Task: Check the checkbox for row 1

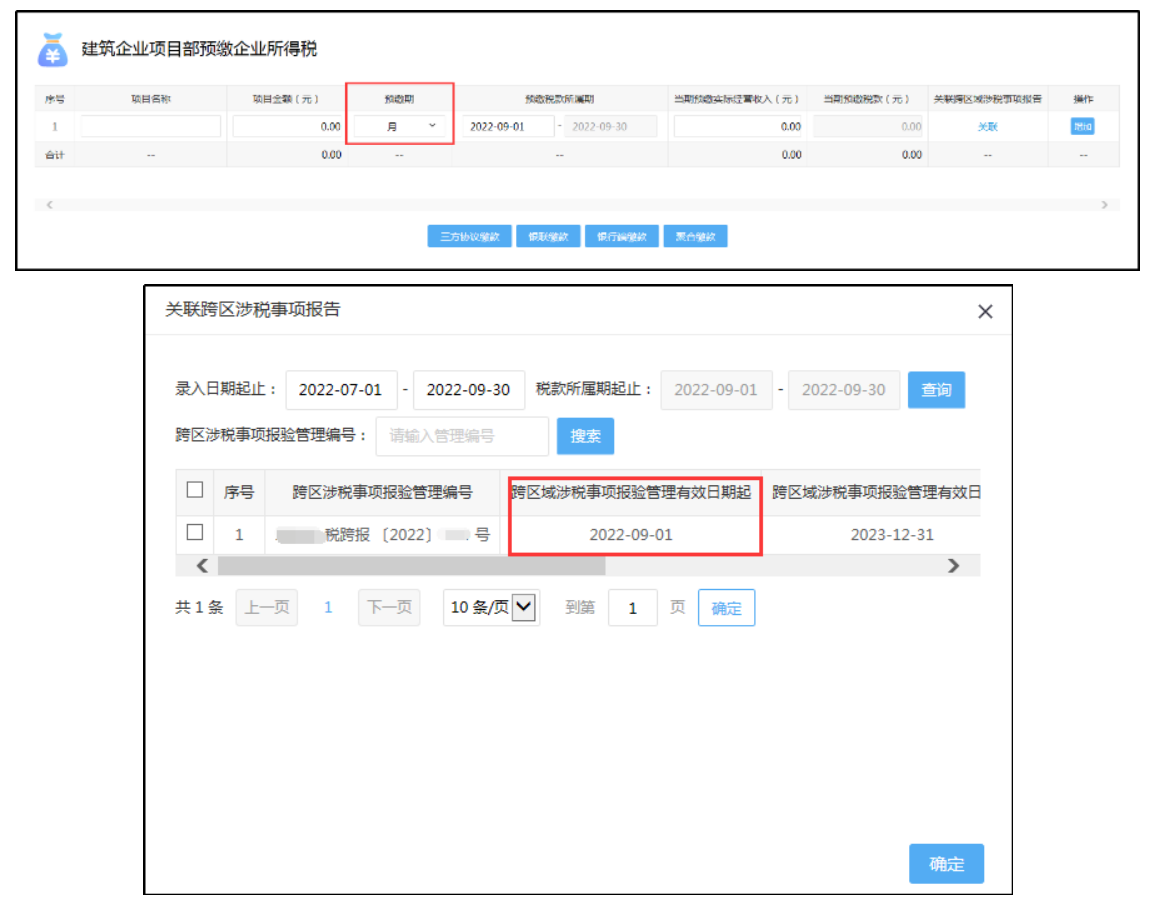Action: pos(195,533)
